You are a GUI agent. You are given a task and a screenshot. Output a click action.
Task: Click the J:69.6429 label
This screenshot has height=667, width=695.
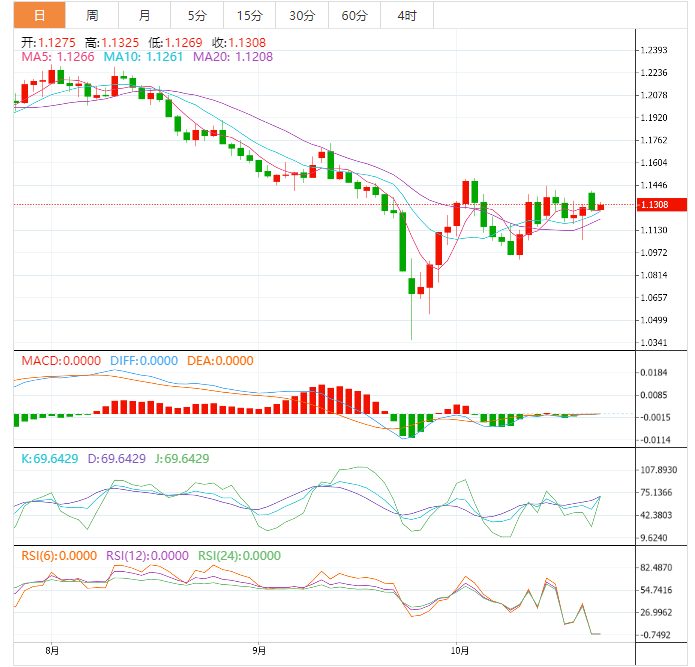tap(182, 459)
